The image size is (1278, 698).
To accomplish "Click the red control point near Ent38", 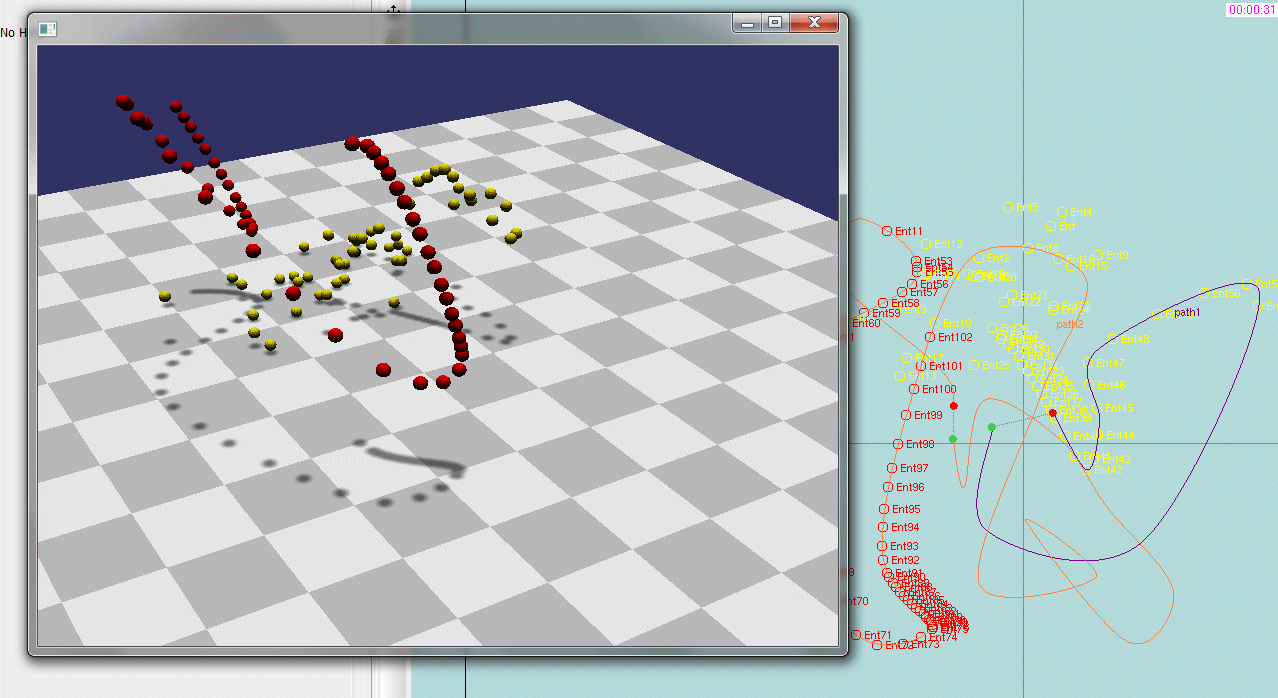I will [x=1052, y=412].
